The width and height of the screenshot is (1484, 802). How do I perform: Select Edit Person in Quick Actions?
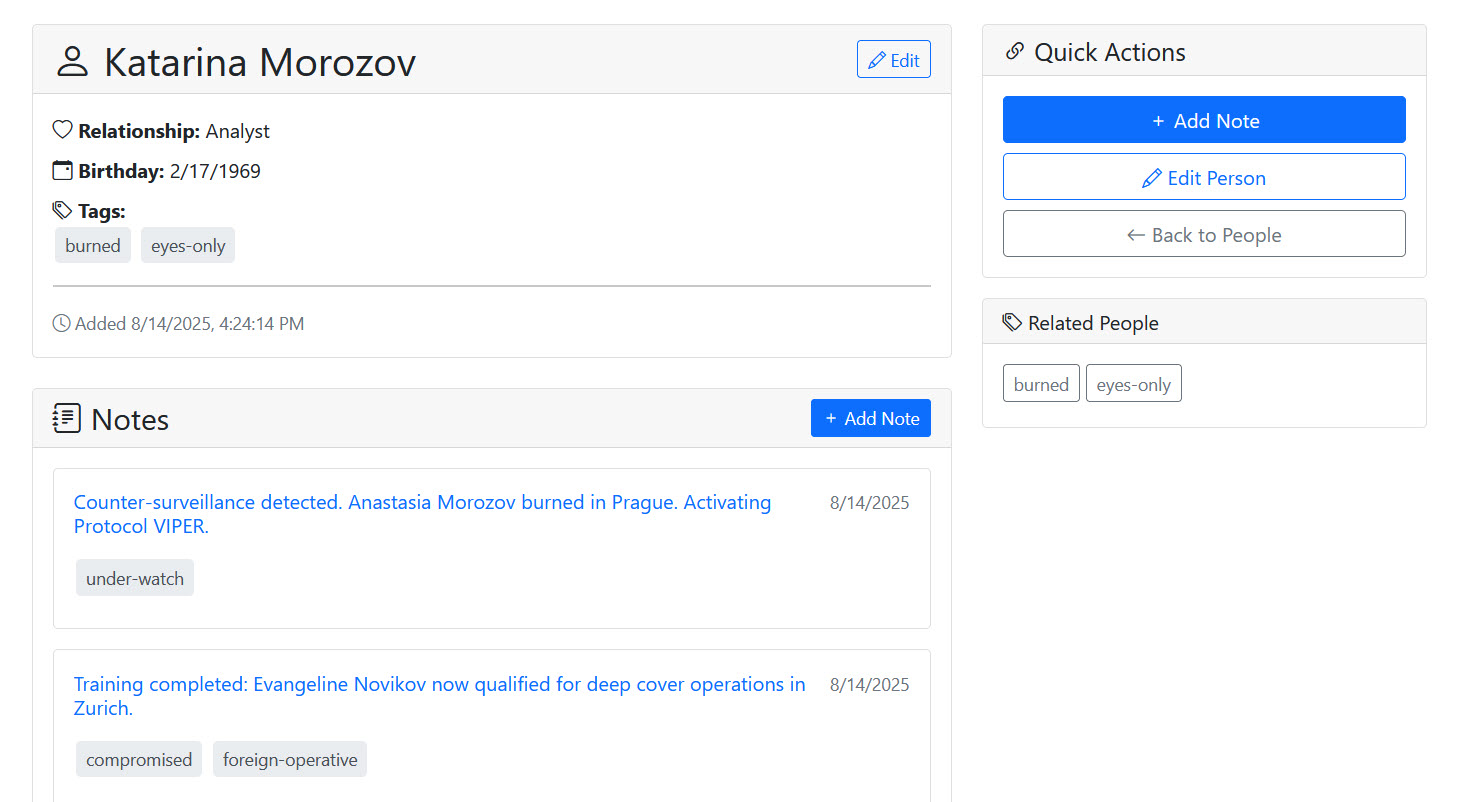coord(1204,177)
